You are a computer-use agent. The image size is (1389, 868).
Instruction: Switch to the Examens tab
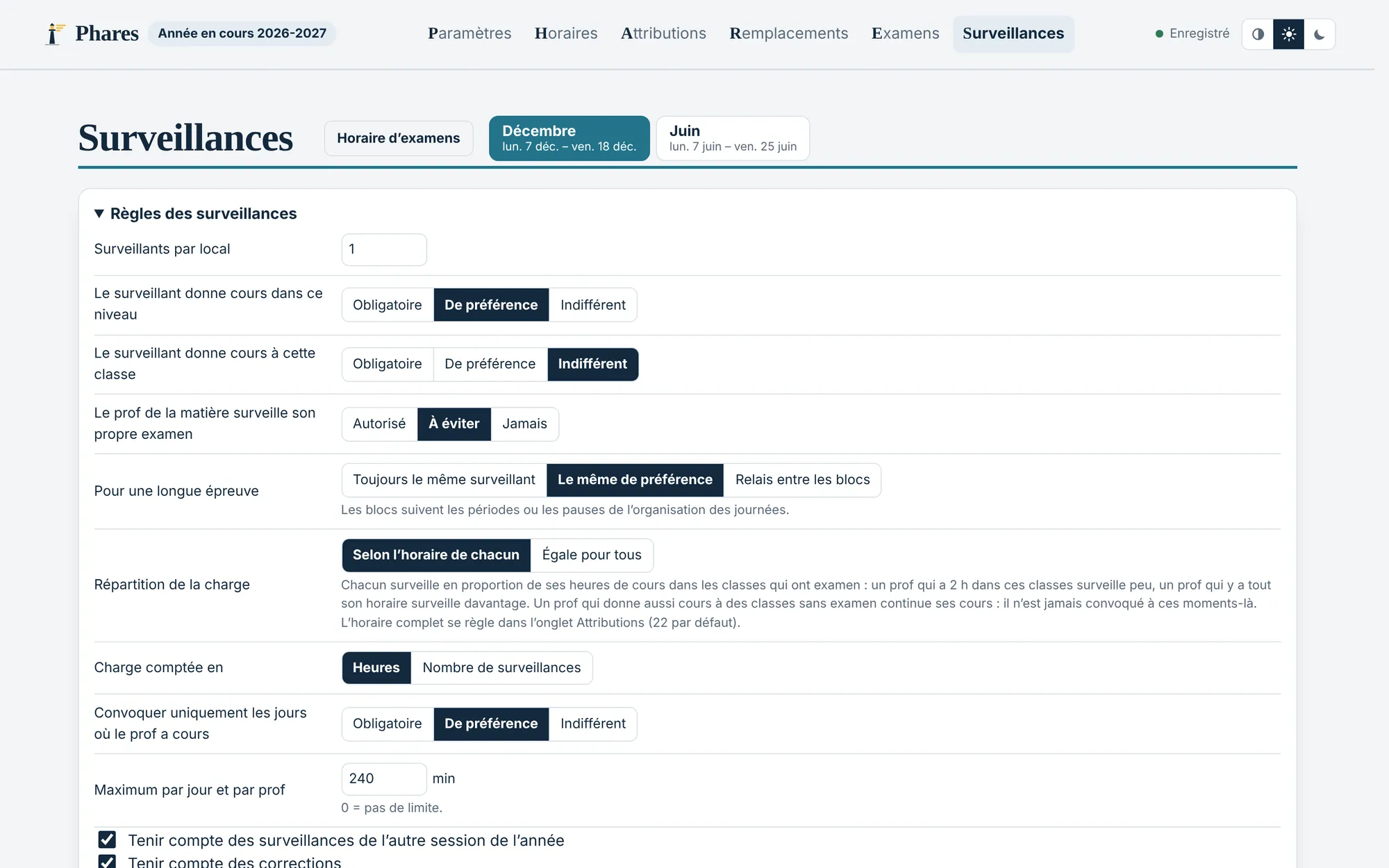tap(905, 33)
